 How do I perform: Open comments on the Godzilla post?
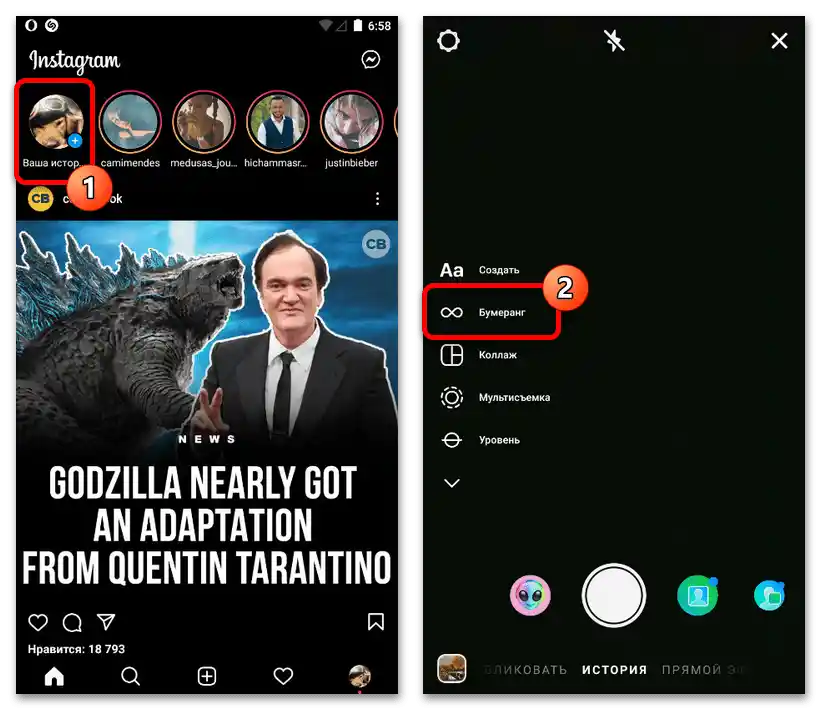72,622
